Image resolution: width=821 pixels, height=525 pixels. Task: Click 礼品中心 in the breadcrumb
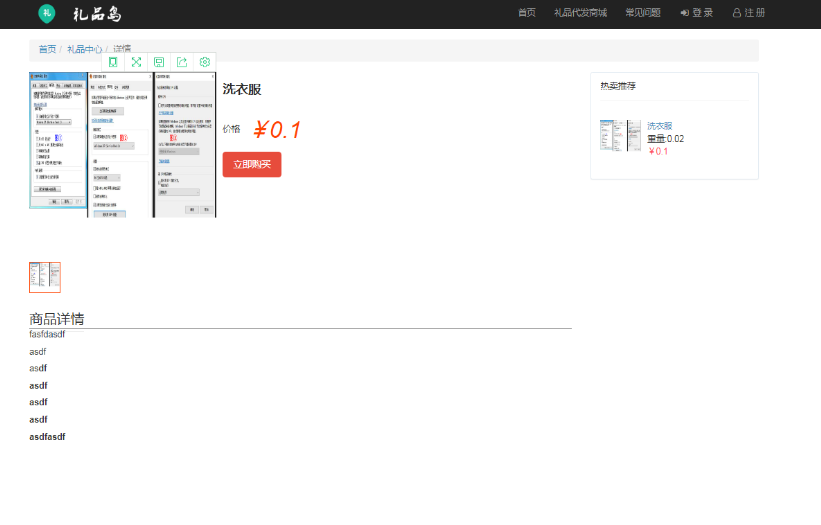tap(84, 49)
